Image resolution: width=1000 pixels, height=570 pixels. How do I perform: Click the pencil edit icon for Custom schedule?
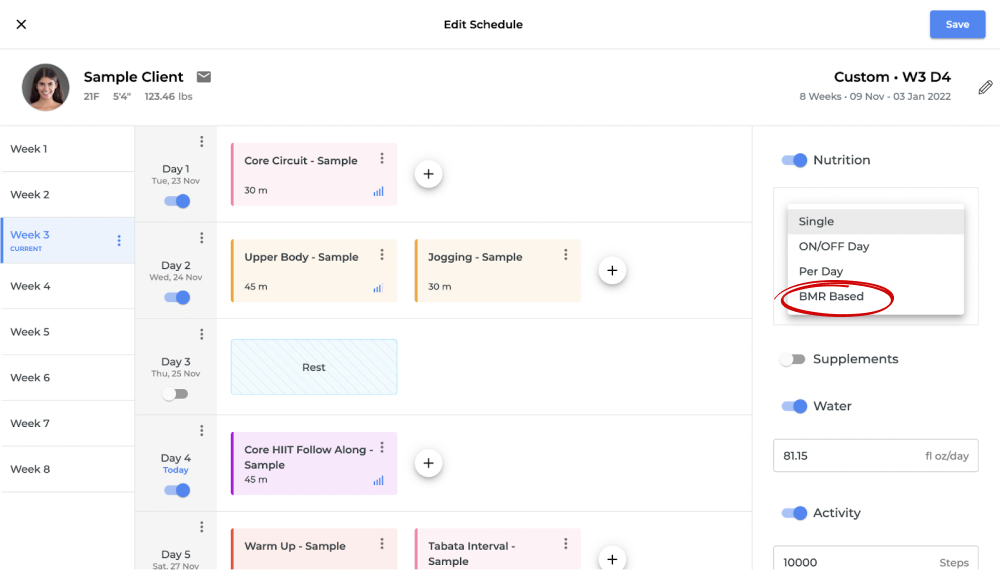985,88
